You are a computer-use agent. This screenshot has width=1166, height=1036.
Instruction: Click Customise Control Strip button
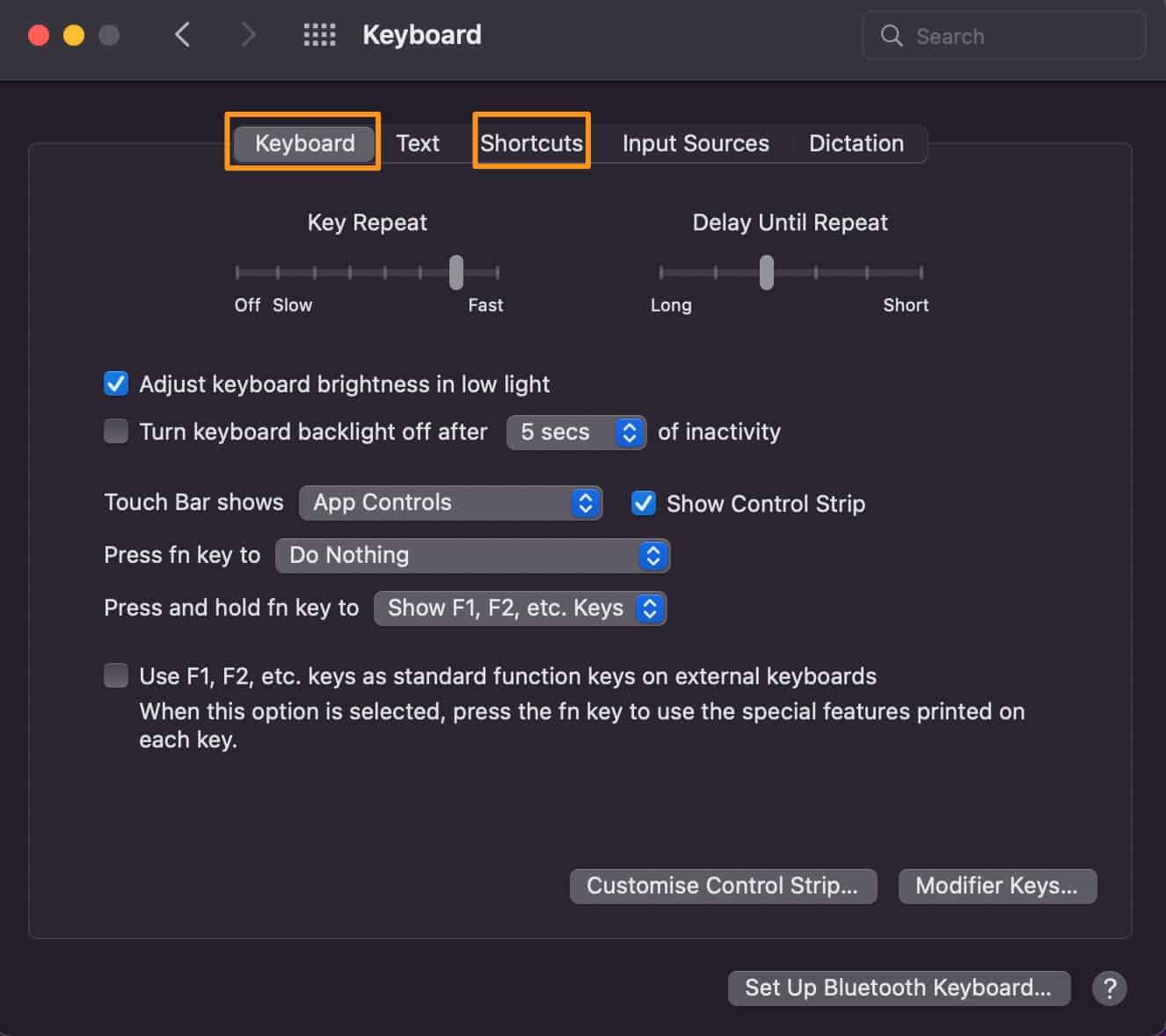(x=723, y=886)
